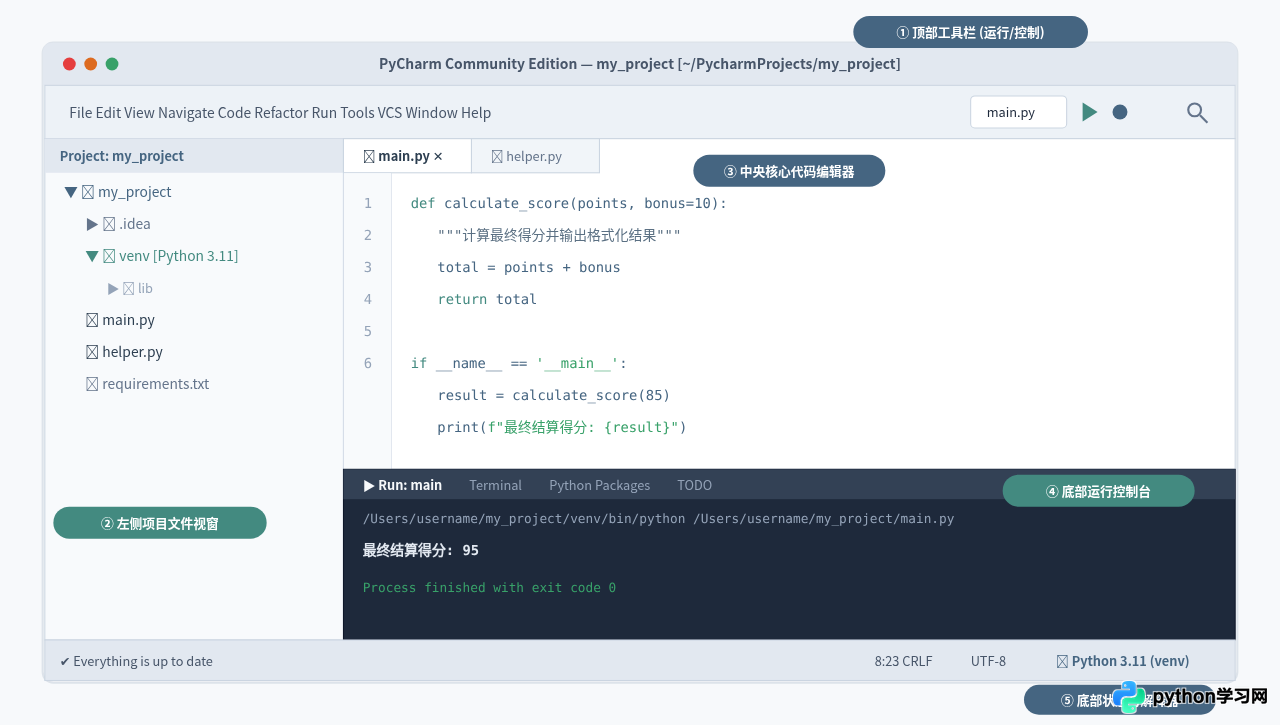Click the lib folder icon
Image resolution: width=1280 pixels, height=726 pixels.
[x=128, y=288]
